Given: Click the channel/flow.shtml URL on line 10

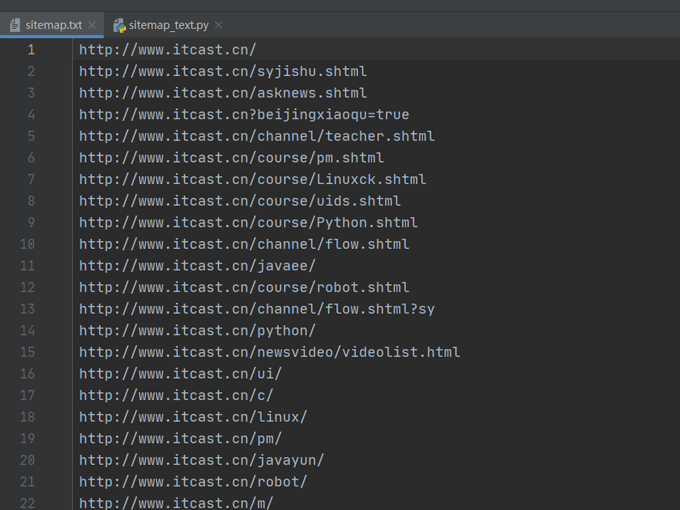Looking at the screenshot, I should click(244, 245).
